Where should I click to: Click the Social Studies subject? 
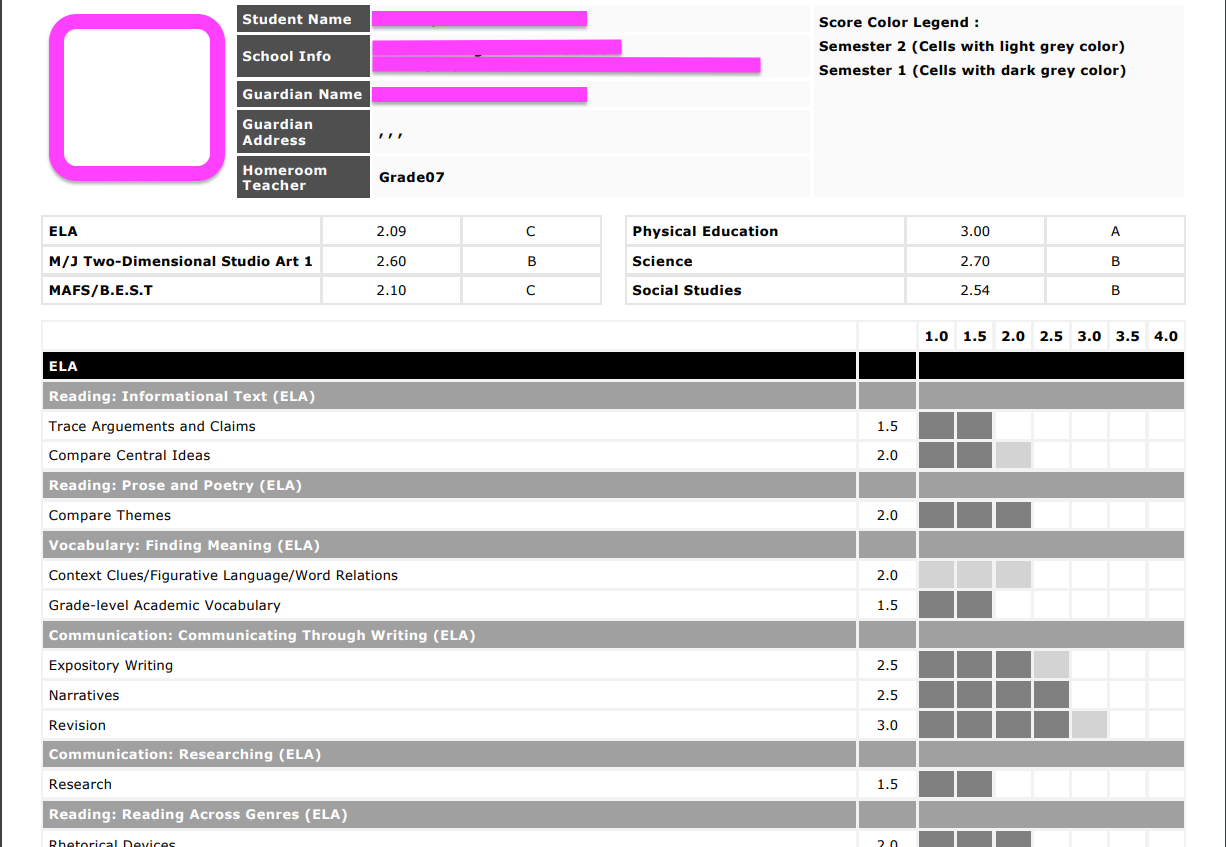coord(687,290)
